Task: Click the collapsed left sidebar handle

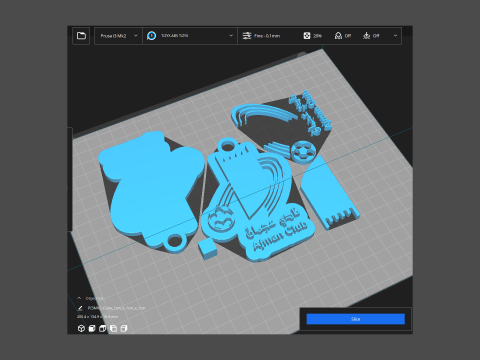Action: (x=70, y=179)
